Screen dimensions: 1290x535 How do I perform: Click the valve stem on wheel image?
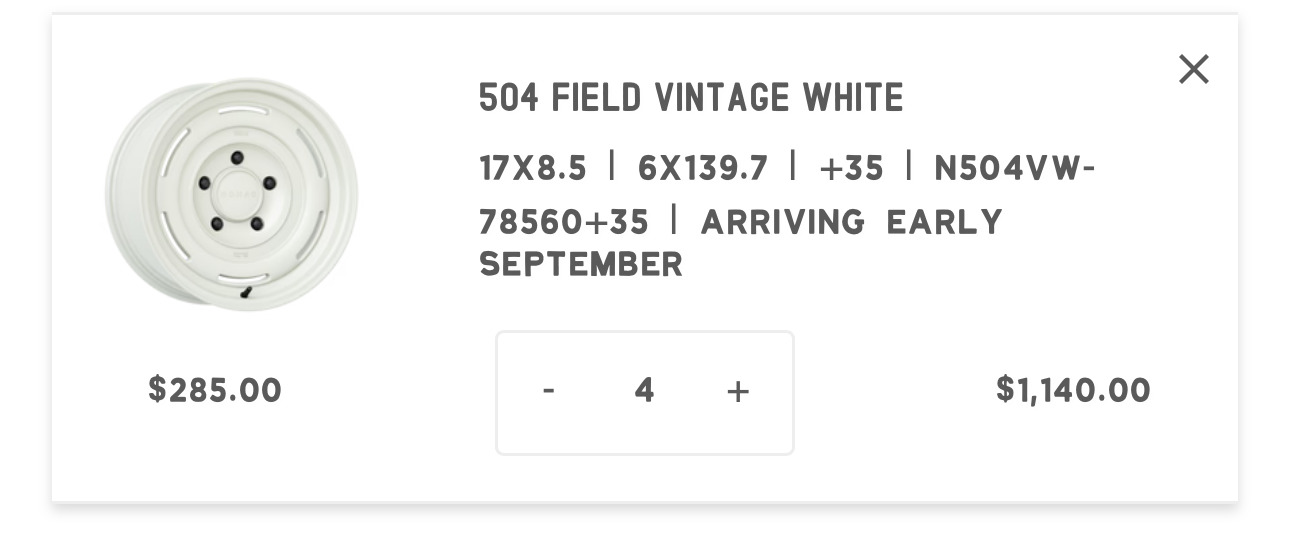(x=247, y=293)
